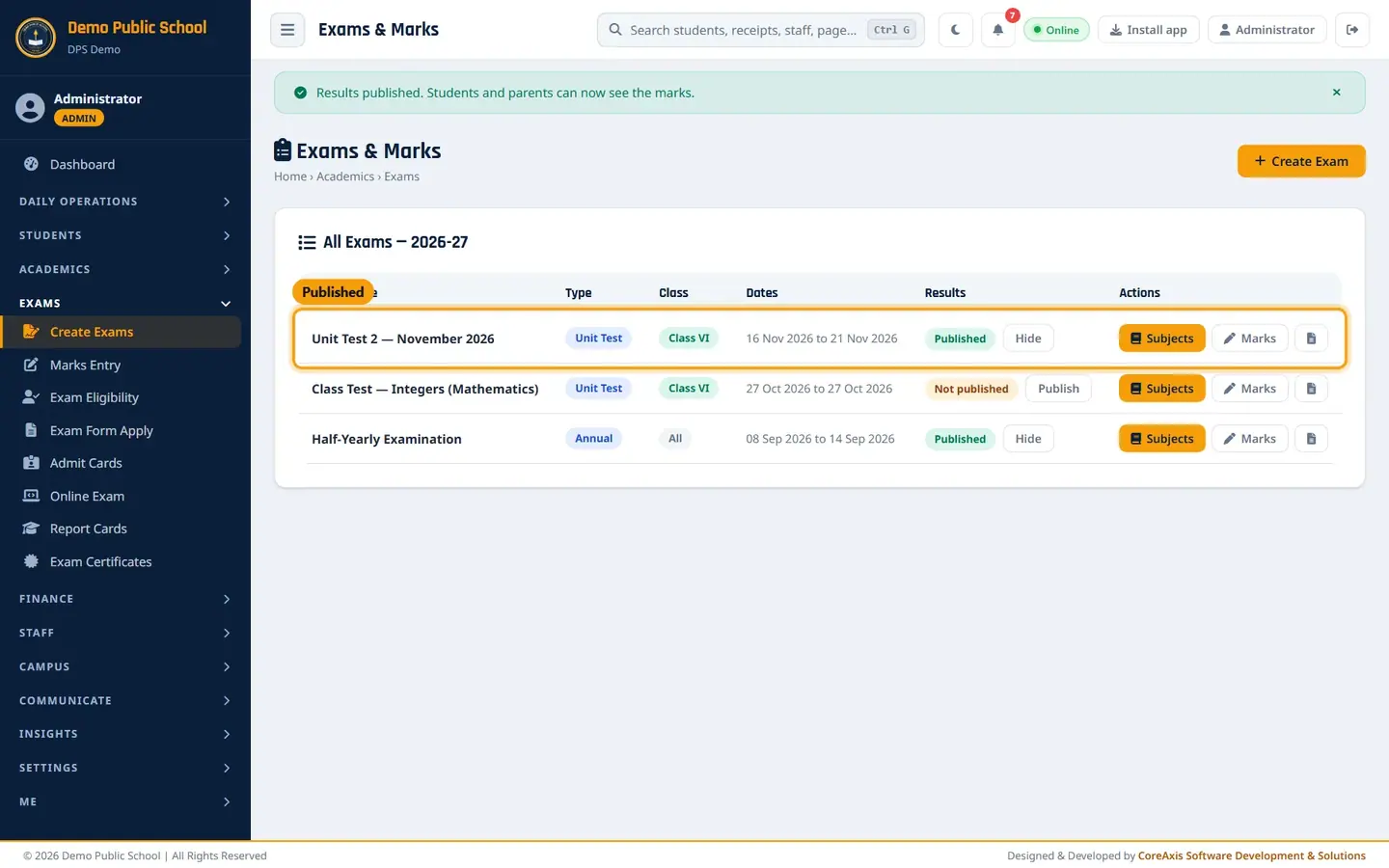Switch to dark mode moon icon
1389x868 pixels.
pyautogui.click(x=955, y=30)
